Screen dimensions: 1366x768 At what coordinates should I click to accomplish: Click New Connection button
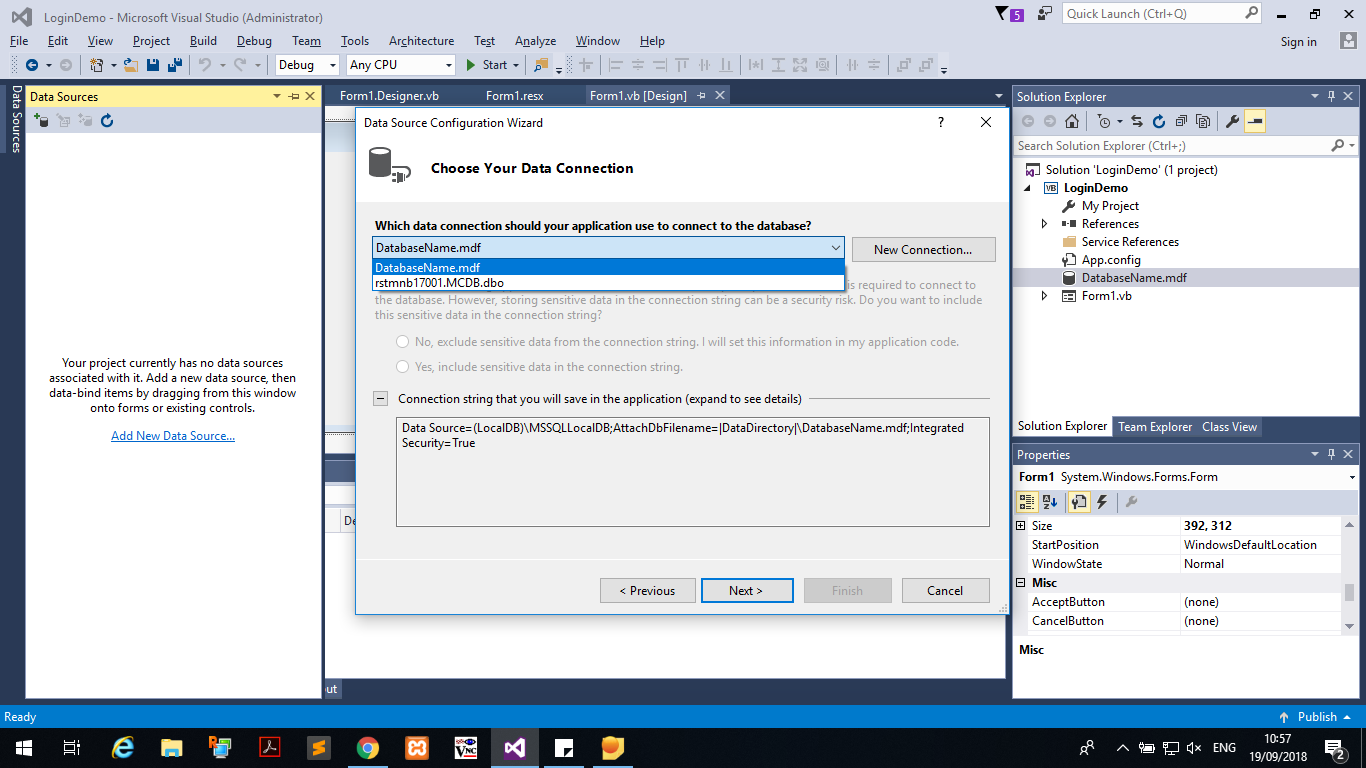pyautogui.click(x=923, y=249)
